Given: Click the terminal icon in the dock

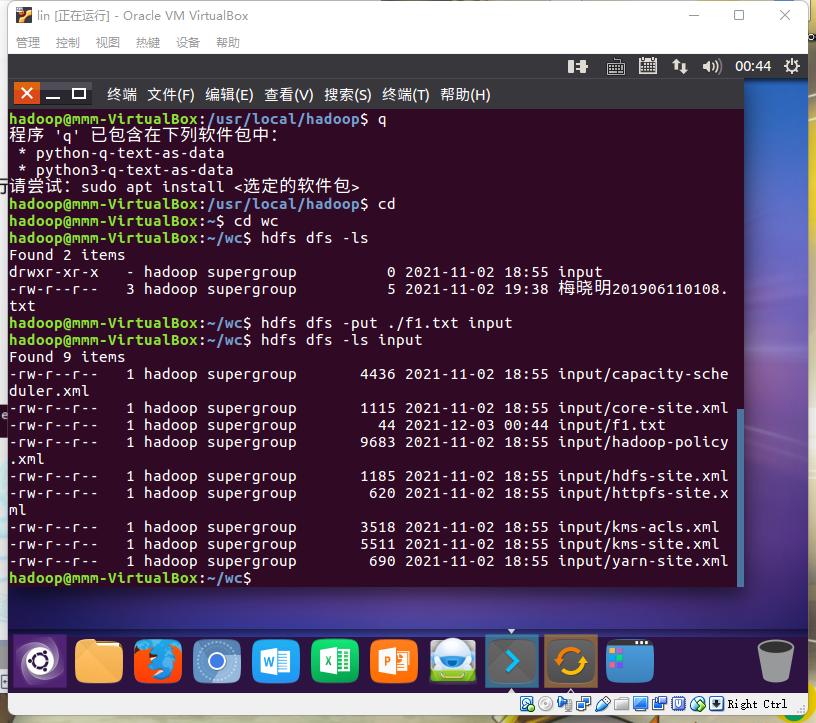Looking at the screenshot, I should 512,661.
